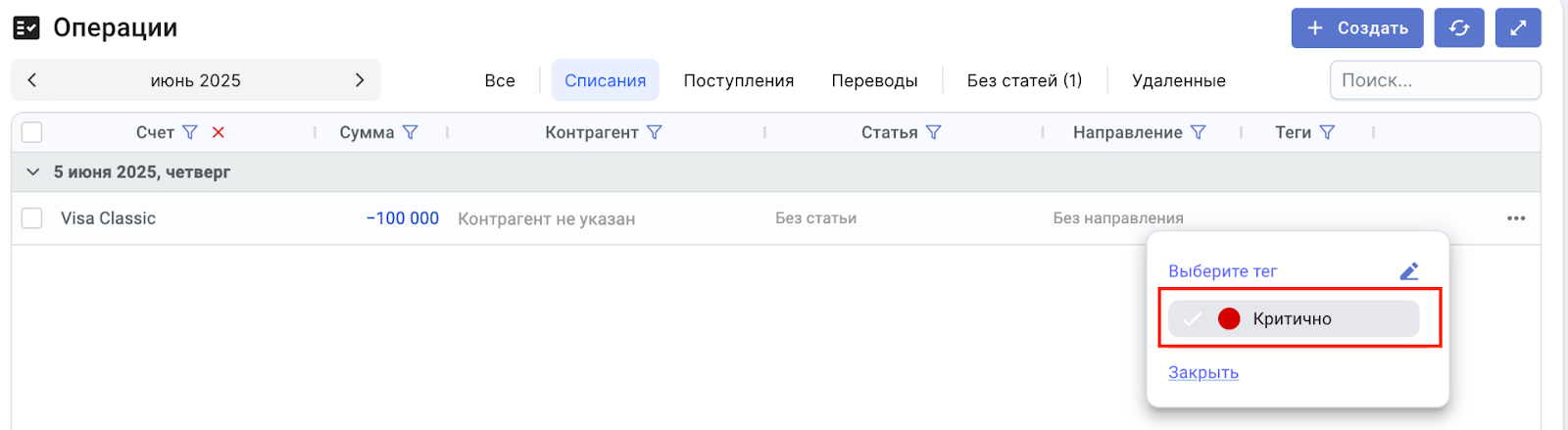Click the expand to fullscreen icon
Screen dimensions: 1568x430
tap(1518, 27)
